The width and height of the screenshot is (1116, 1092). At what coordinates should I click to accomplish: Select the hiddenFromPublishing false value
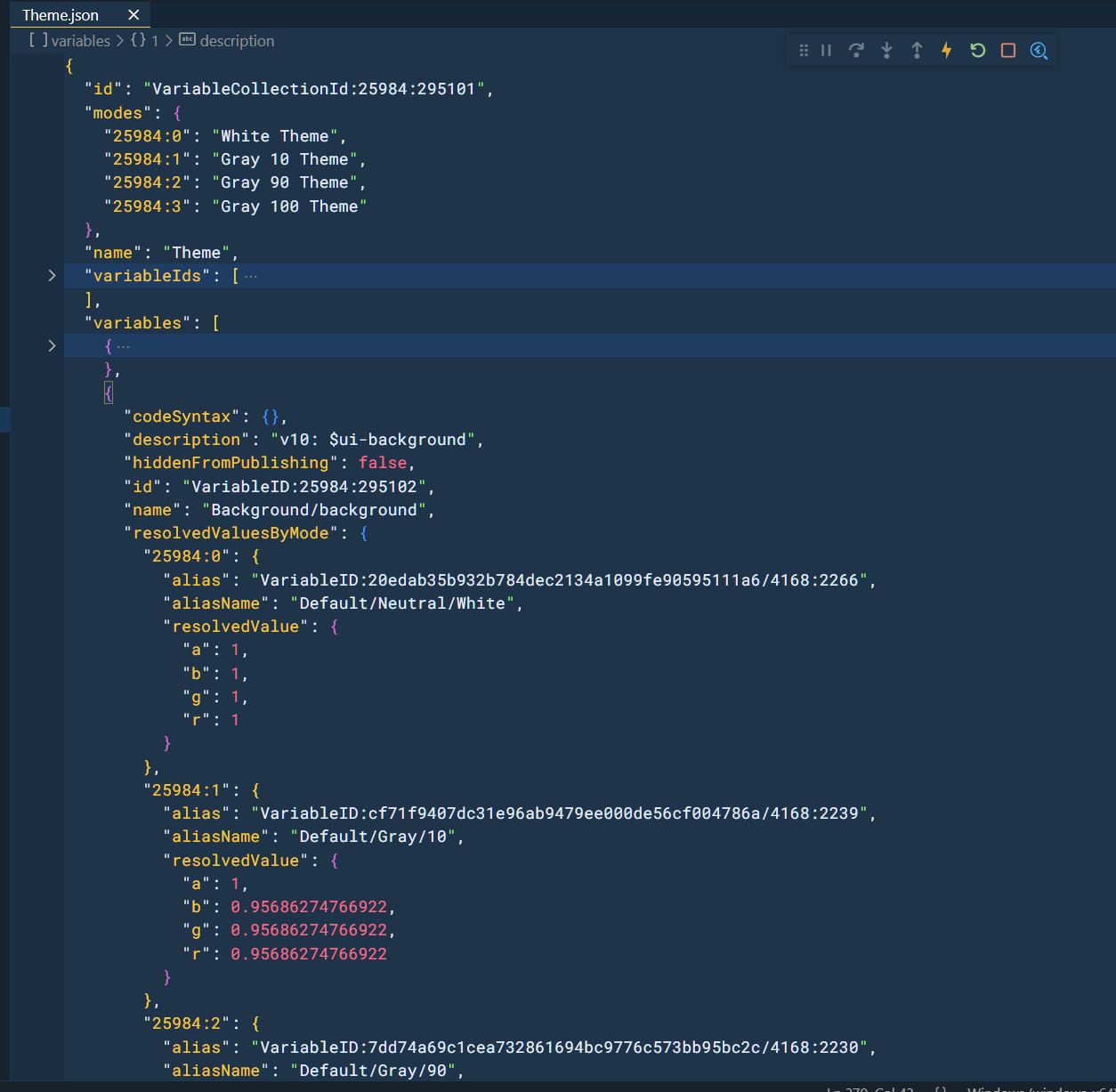click(383, 462)
